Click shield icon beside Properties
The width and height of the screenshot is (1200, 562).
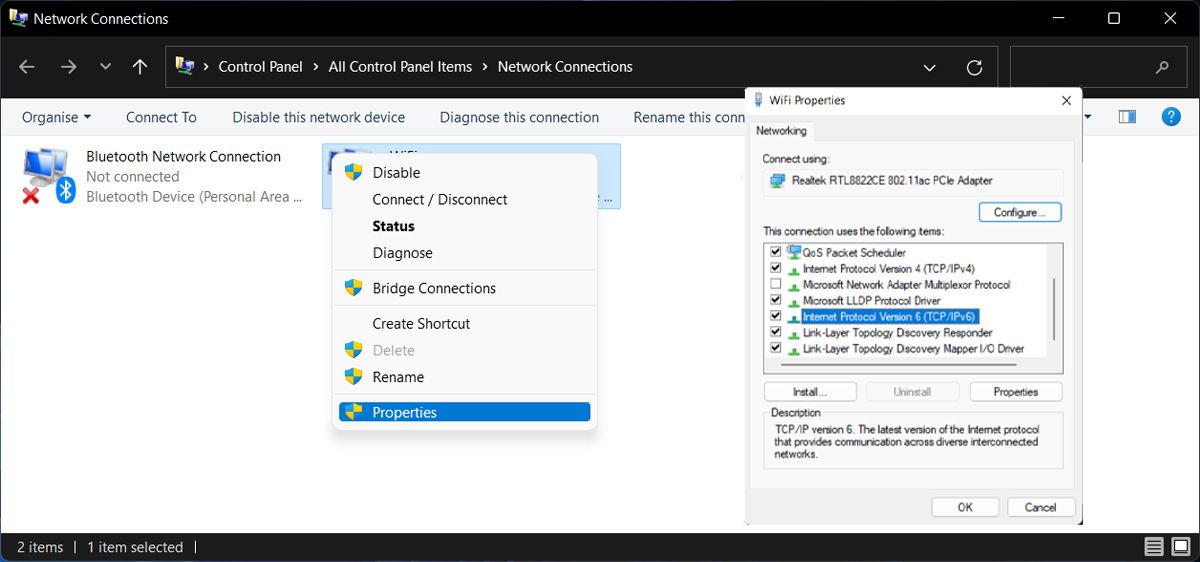pyautogui.click(x=353, y=412)
